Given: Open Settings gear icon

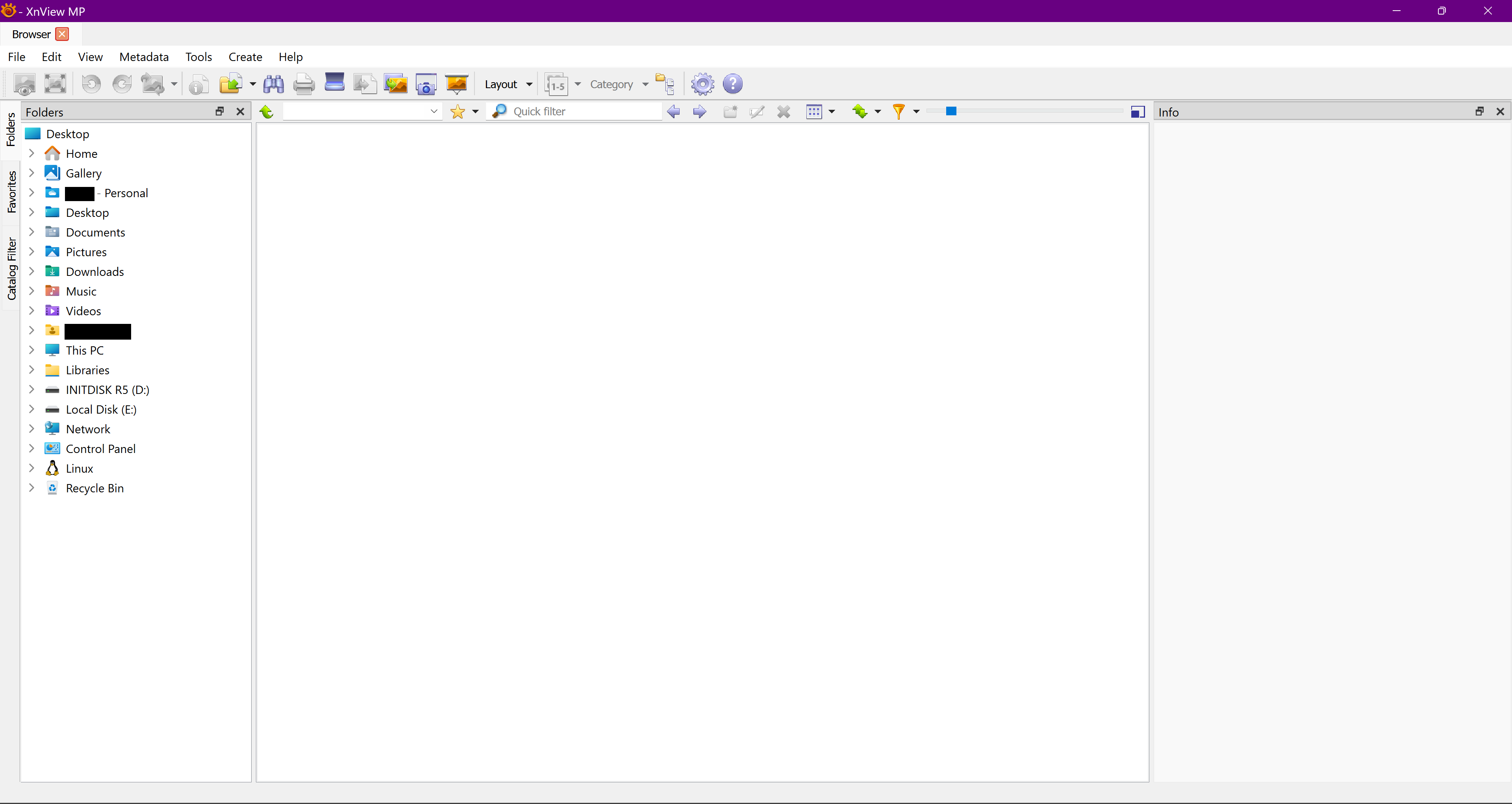Looking at the screenshot, I should (x=702, y=85).
